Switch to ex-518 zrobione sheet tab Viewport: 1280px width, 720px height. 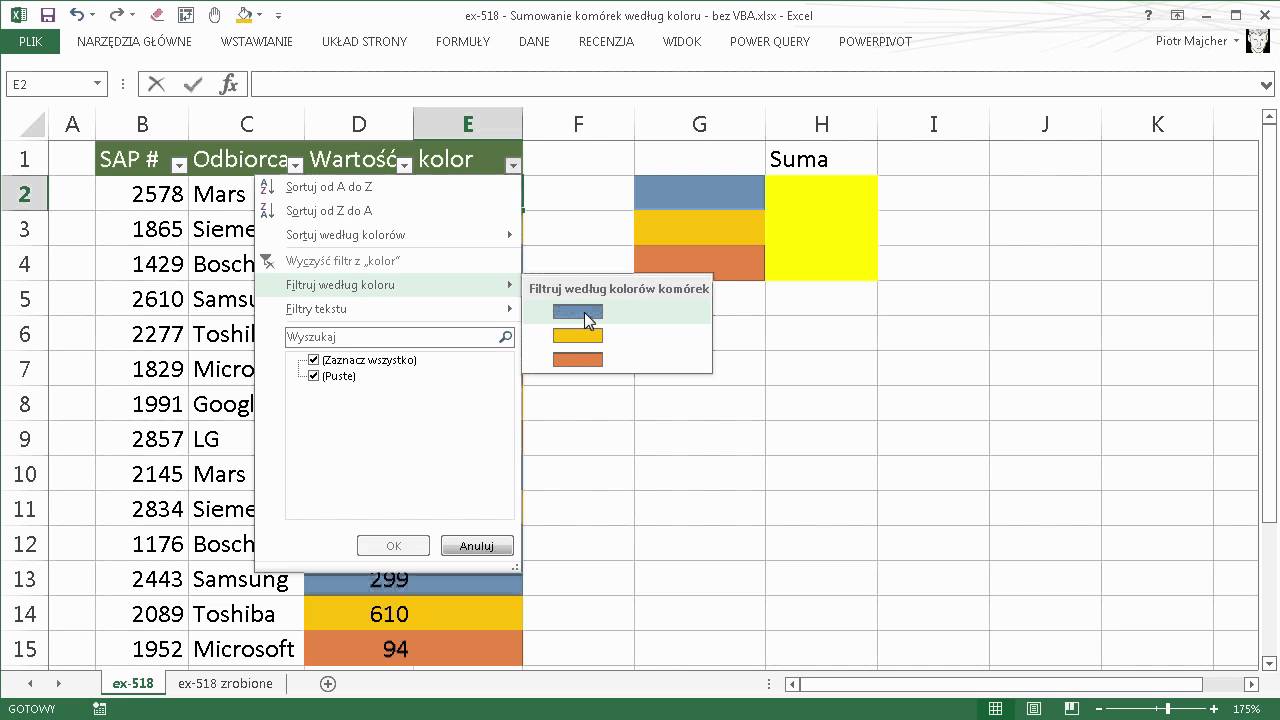(x=225, y=683)
